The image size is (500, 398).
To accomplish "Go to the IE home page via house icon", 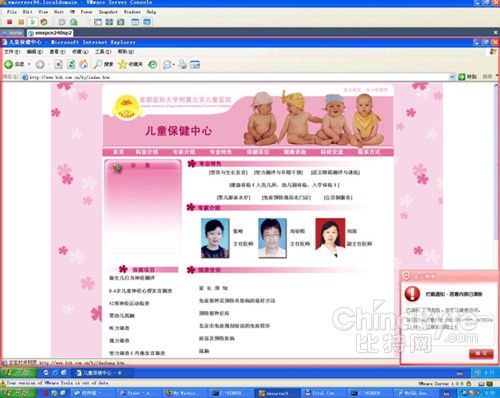I will click(84, 64).
